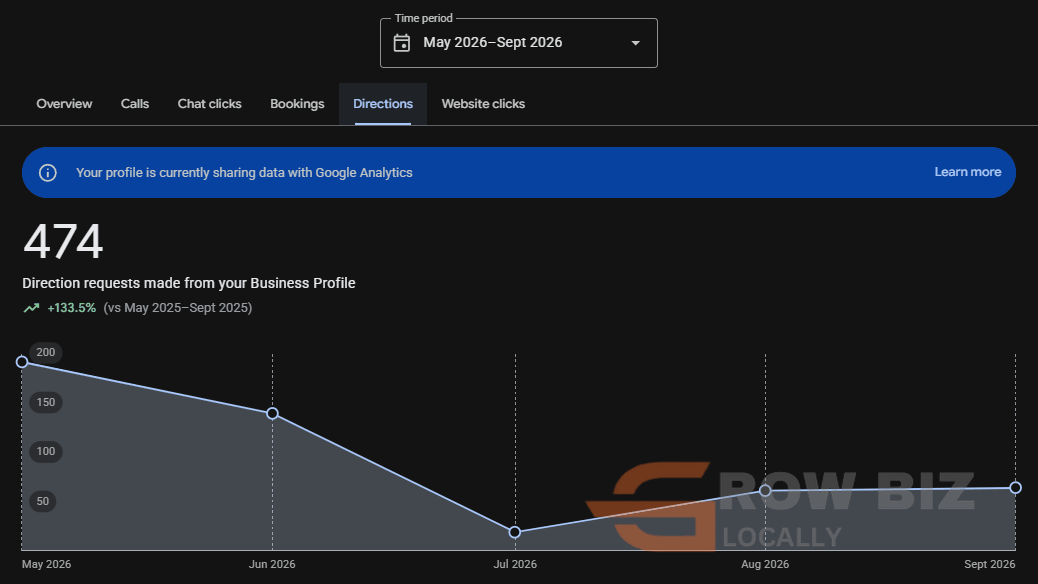Click the May 2026 x-axis label
1038x584 pixels.
(x=46, y=564)
